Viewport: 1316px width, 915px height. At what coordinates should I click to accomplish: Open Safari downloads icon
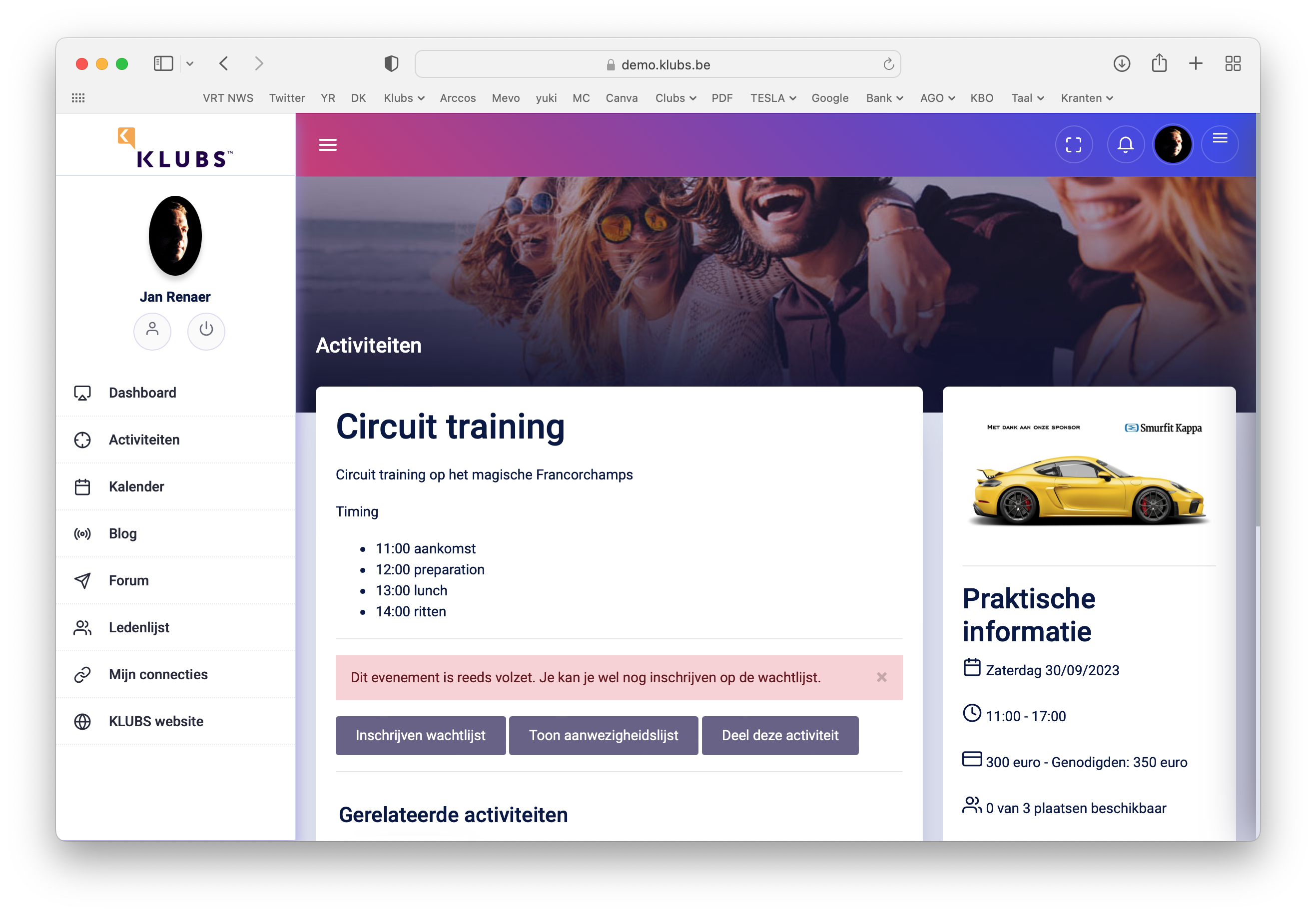1121,63
